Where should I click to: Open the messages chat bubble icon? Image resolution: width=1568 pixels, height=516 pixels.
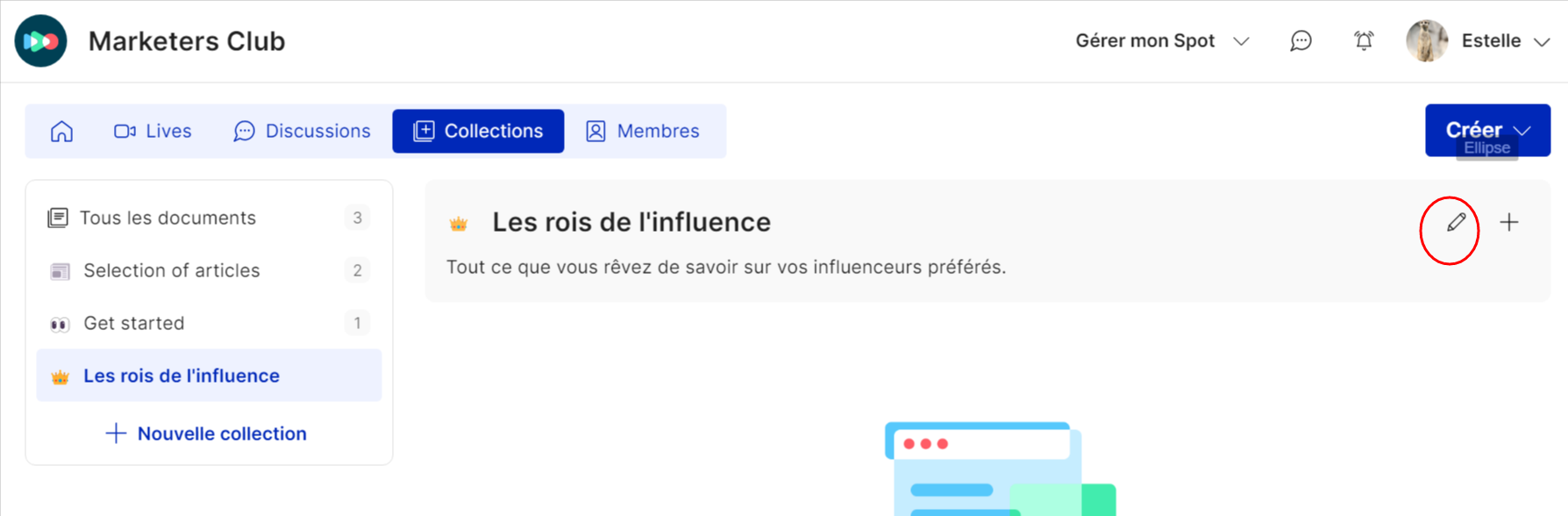point(1301,41)
